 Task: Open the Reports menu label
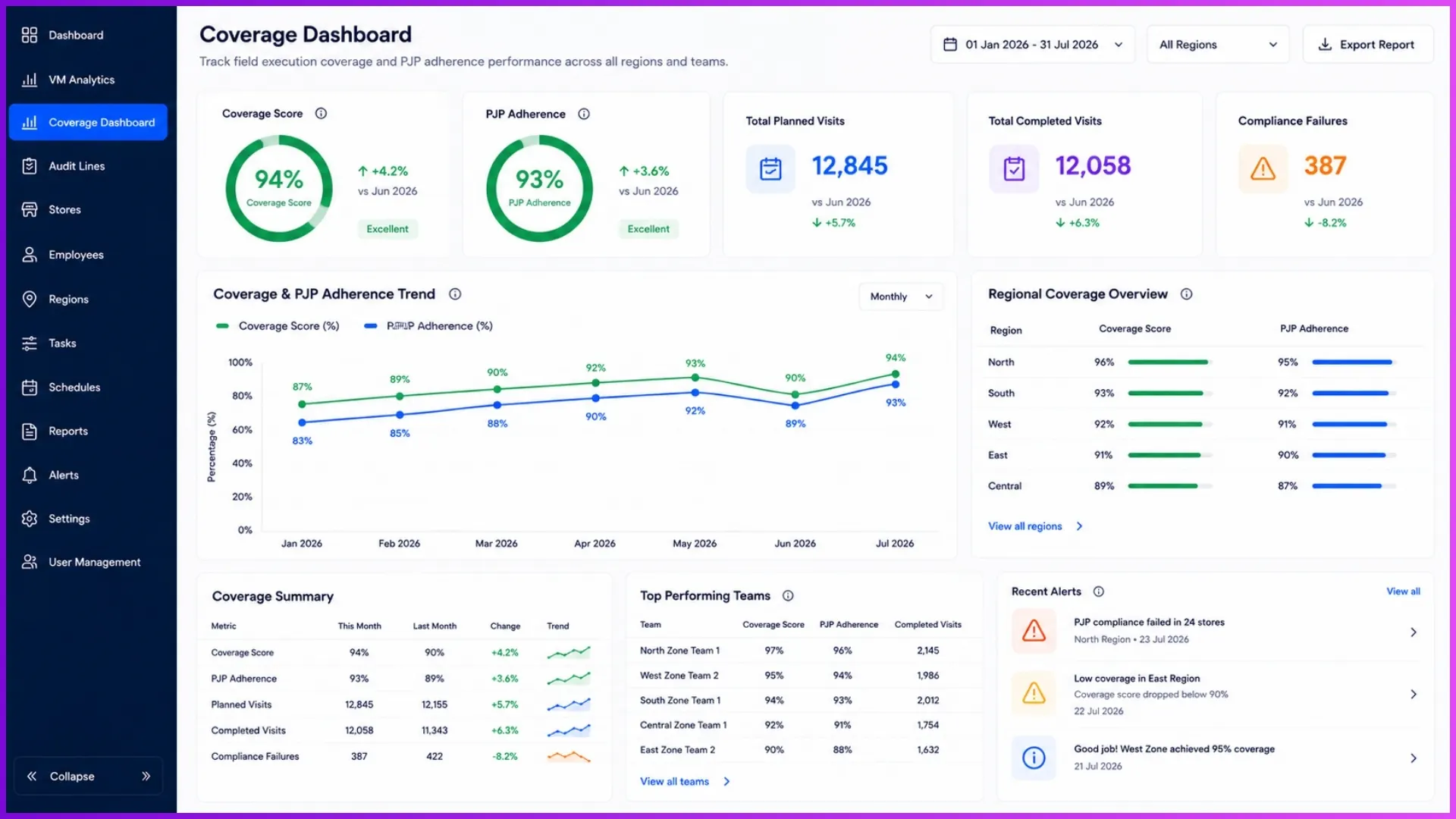68,431
